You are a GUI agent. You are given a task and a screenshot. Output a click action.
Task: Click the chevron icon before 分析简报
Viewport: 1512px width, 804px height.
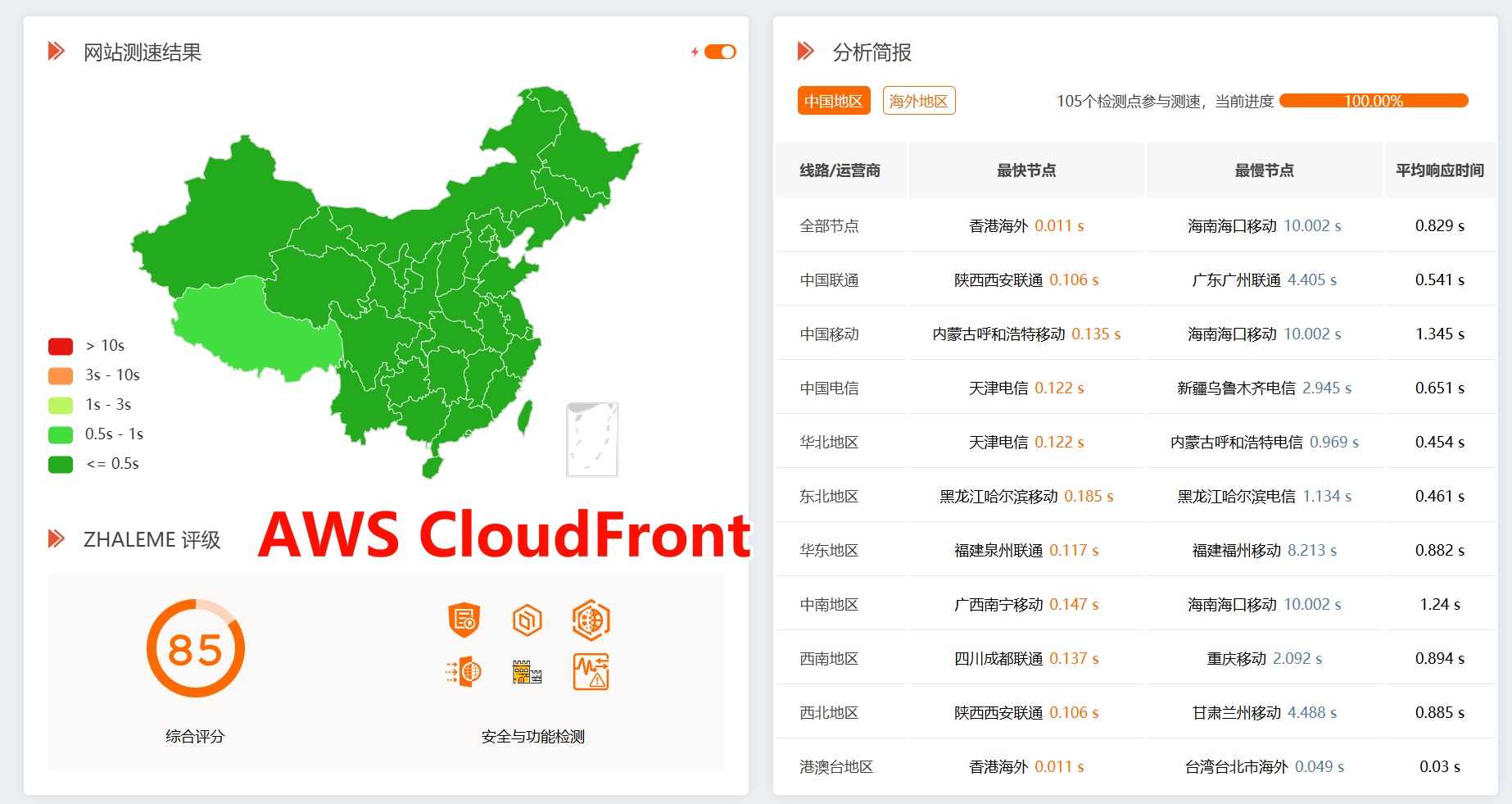click(x=806, y=52)
